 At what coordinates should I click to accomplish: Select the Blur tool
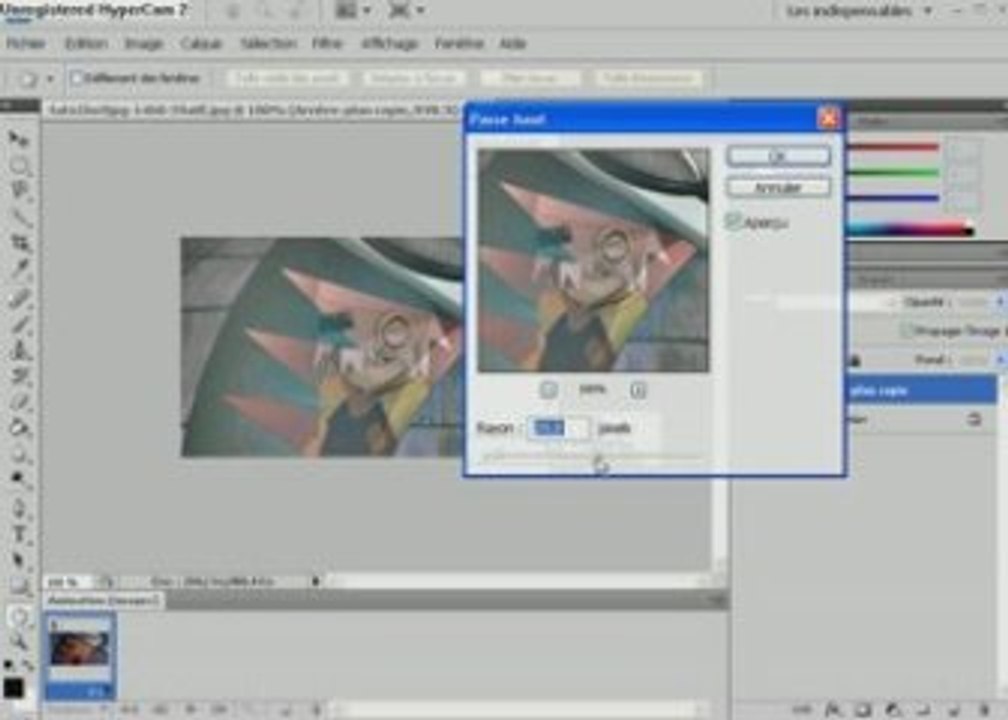(x=19, y=453)
